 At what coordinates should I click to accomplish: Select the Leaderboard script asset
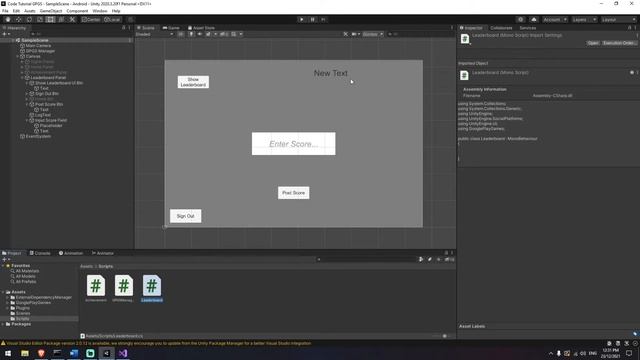pyautogui.click(x=152, y=289)
